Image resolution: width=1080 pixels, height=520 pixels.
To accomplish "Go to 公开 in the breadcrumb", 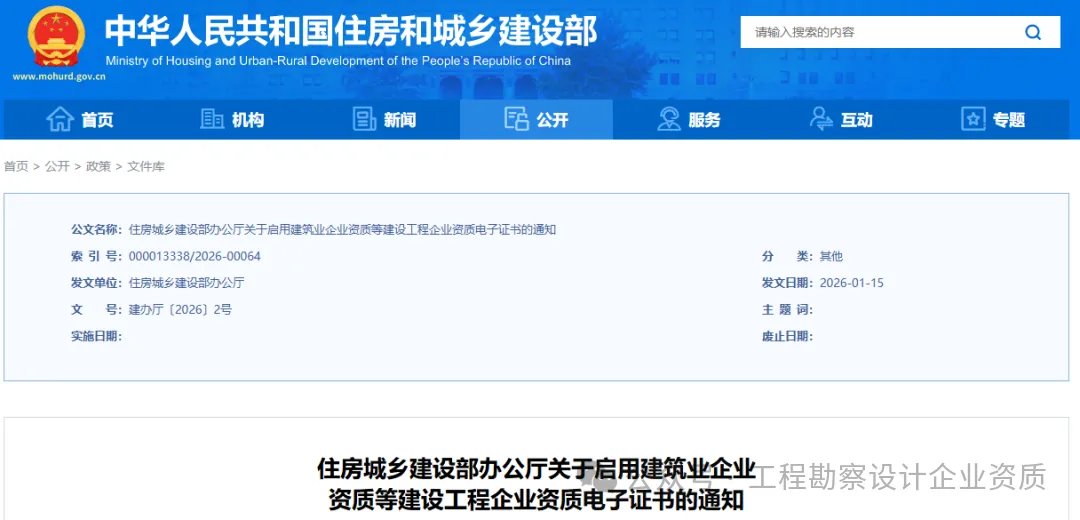I will [x=57, y=167].
